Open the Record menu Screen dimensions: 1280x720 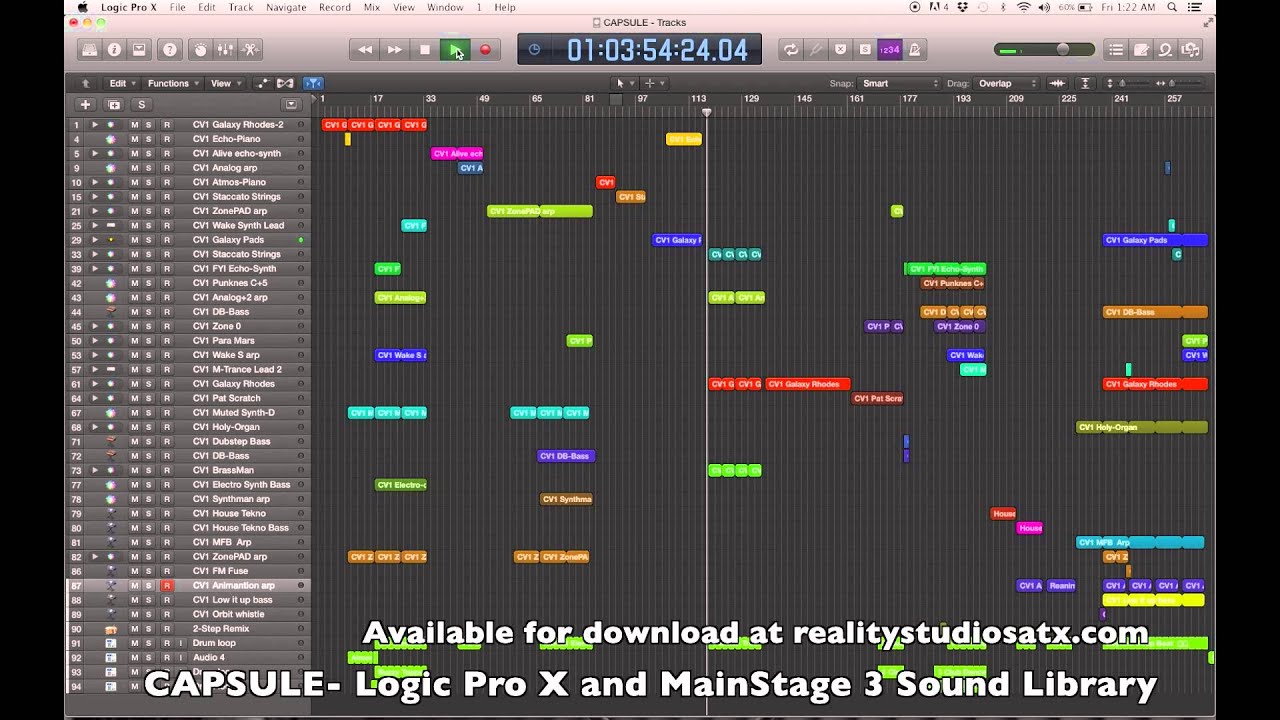334,7
